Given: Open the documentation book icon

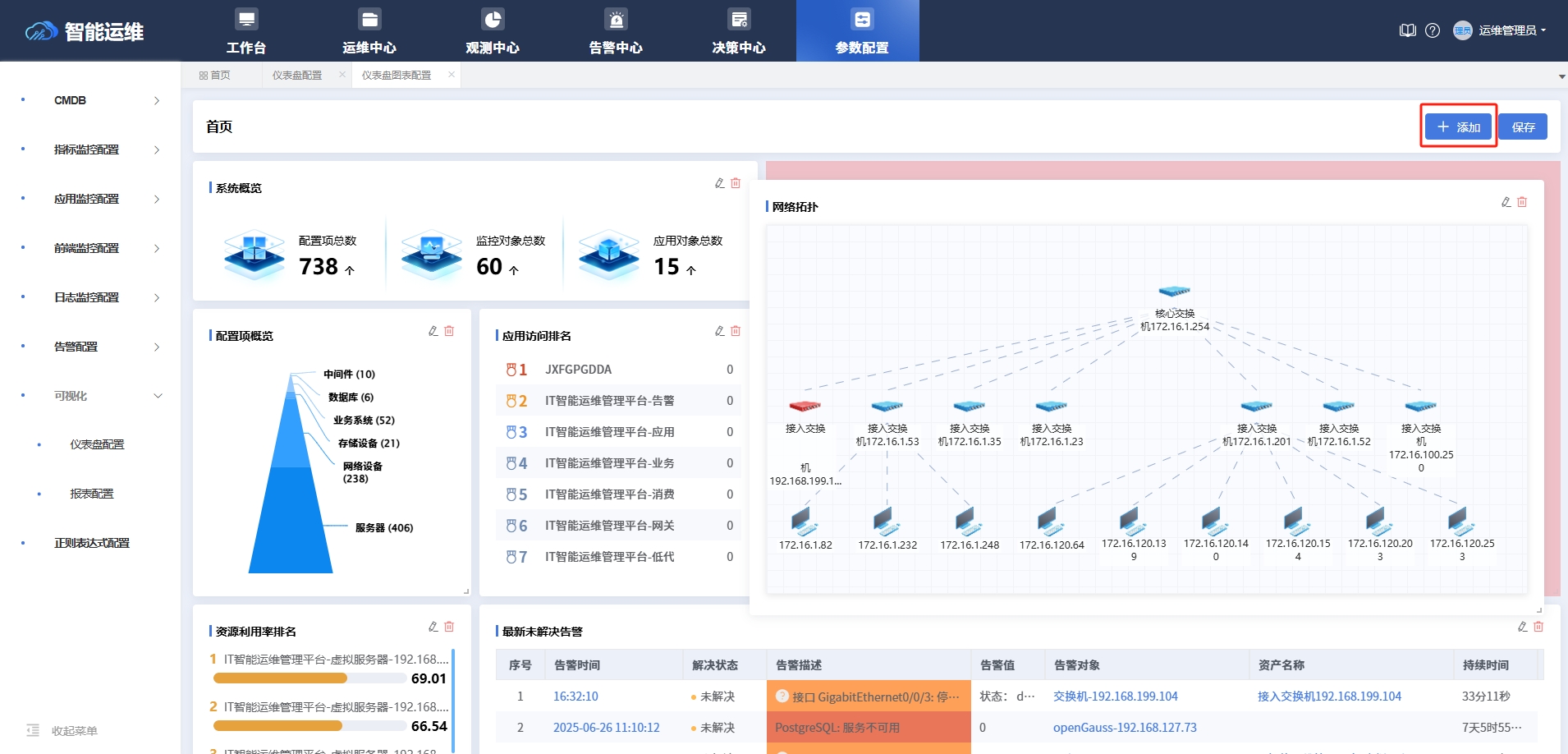Looking at the screenshot, I should tap(1407, 30).
